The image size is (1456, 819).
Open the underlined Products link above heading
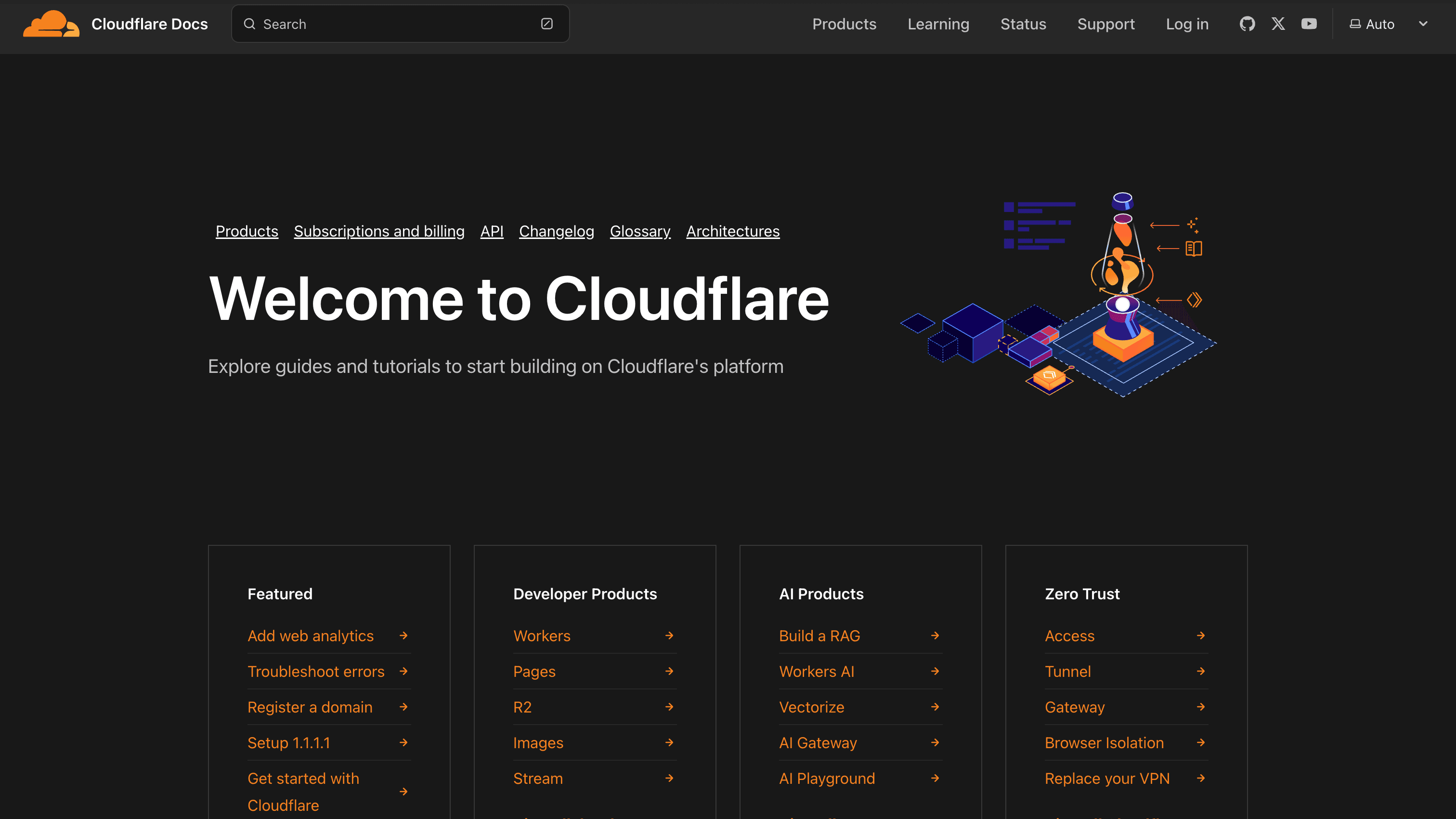click(x=247, y=231)
